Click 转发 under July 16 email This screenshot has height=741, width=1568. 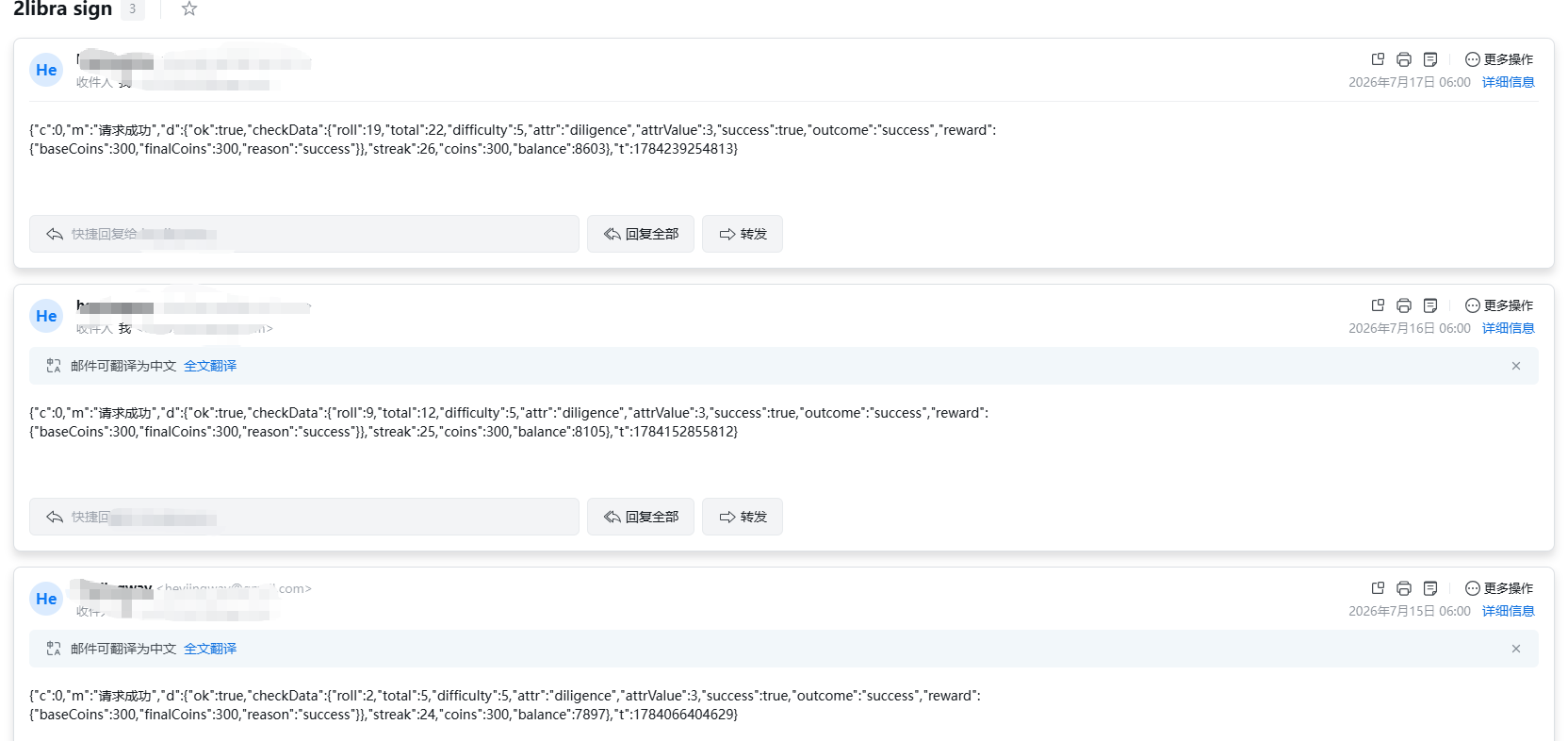[x=743, y=517]
